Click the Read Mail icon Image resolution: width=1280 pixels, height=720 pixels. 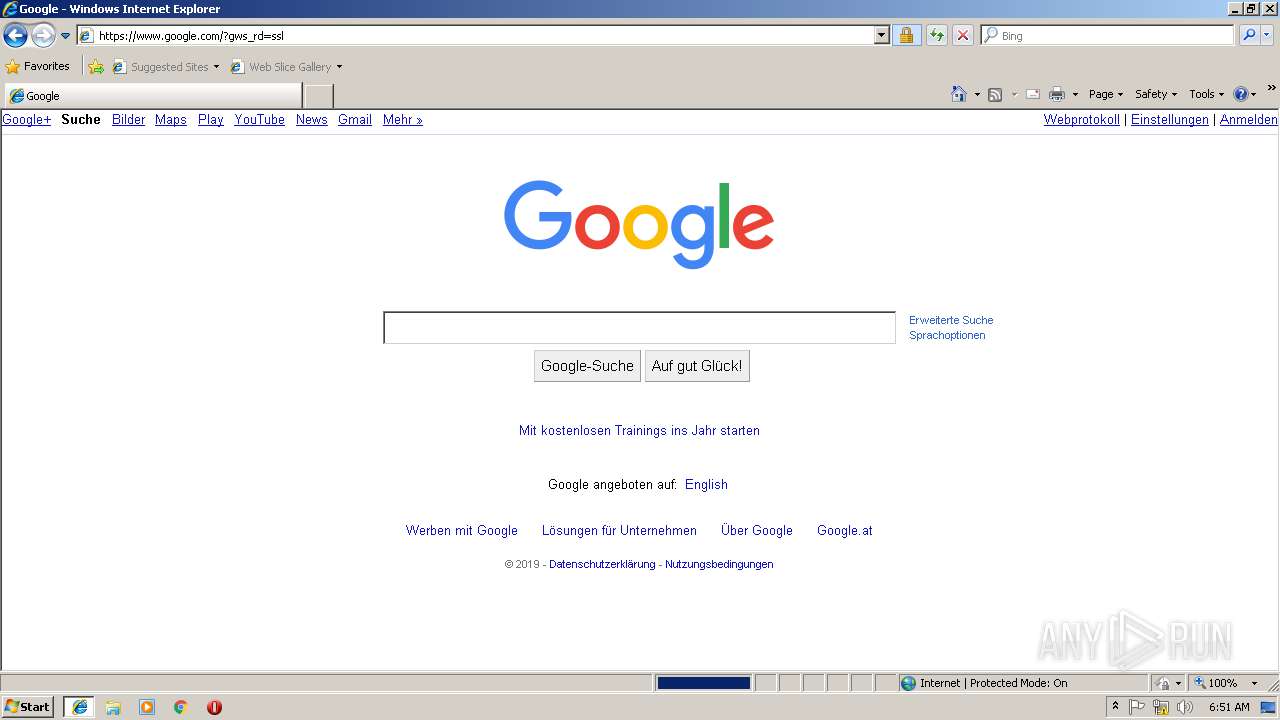[1033, 94]
